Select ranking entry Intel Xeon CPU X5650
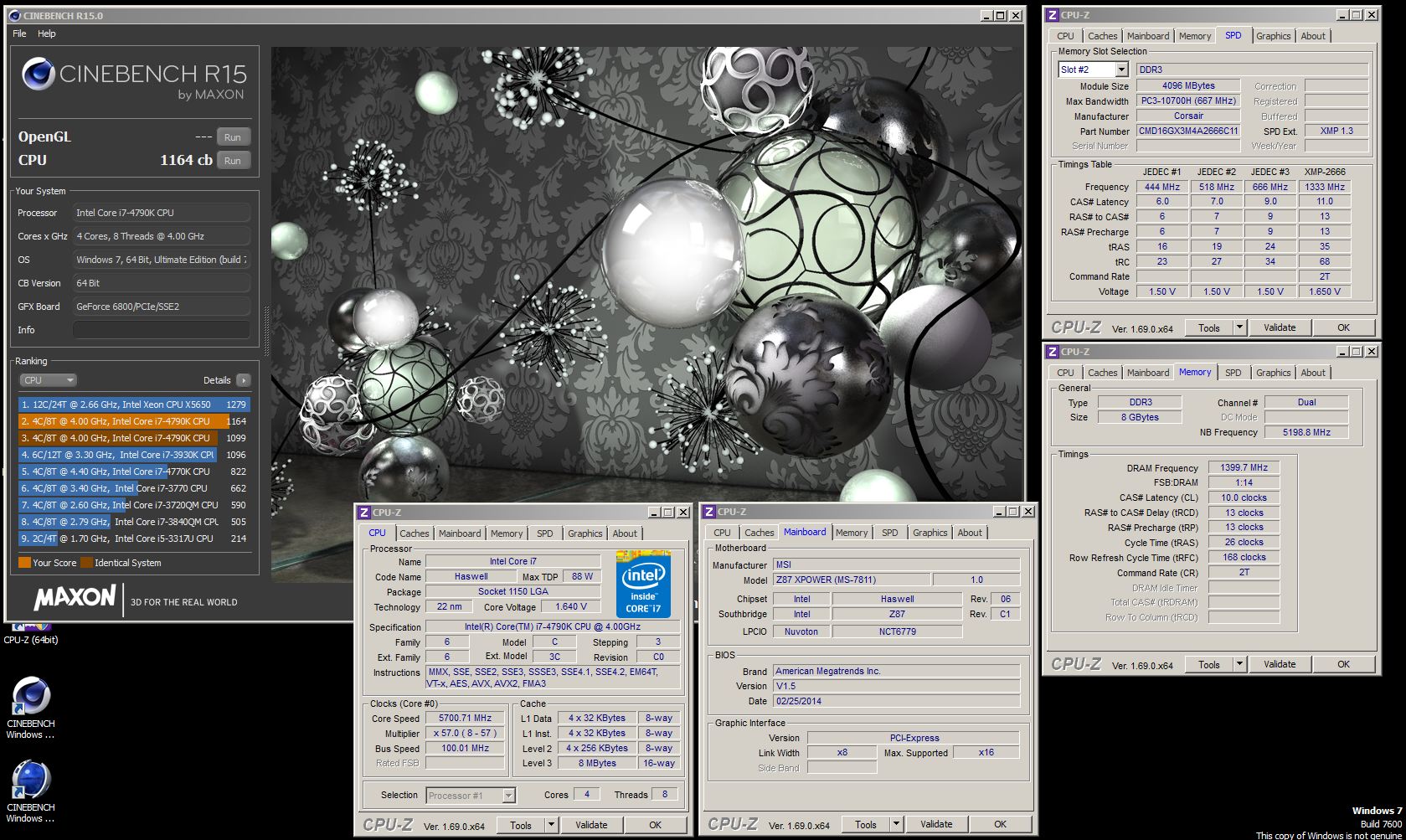The width and height of the screenshot is (1406, 840). [x=134, y=405]
